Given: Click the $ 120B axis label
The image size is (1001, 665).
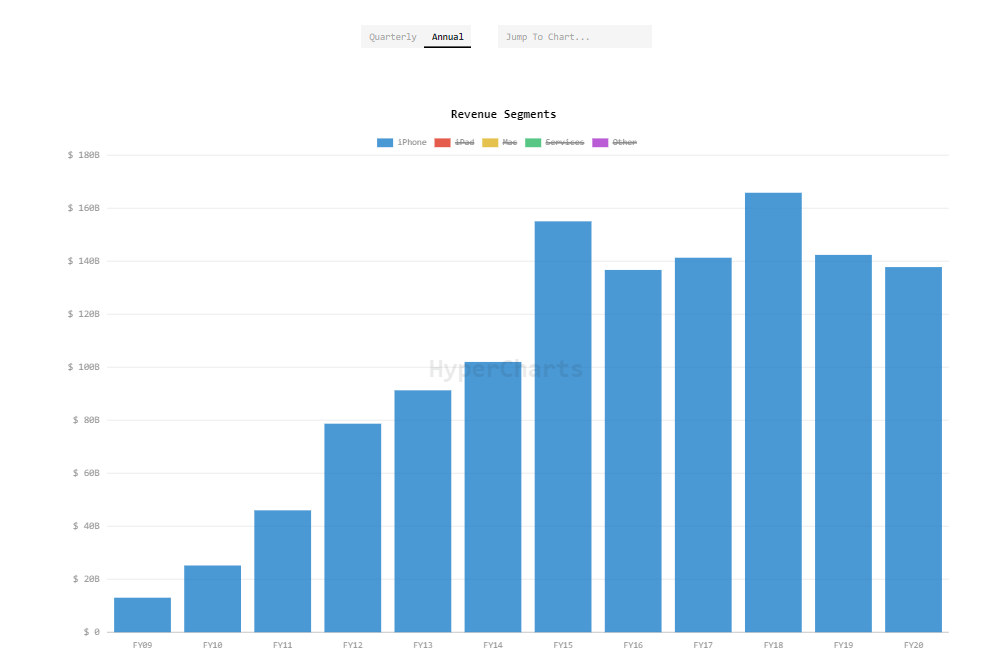Looking at the screenshot, I should tap(84, 314).
